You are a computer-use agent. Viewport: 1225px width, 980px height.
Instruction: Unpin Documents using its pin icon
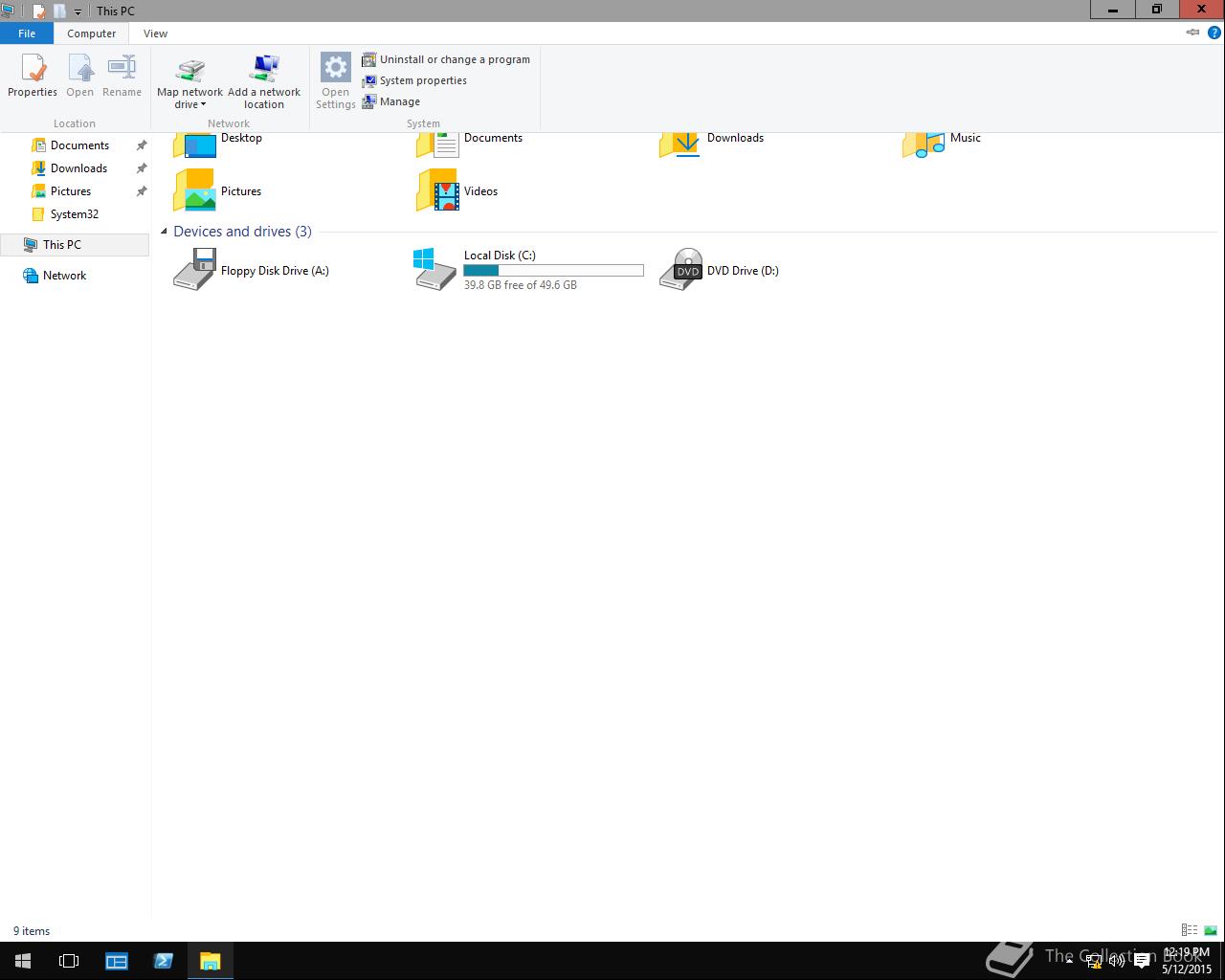pyautogui.click(x=142, y=145)
